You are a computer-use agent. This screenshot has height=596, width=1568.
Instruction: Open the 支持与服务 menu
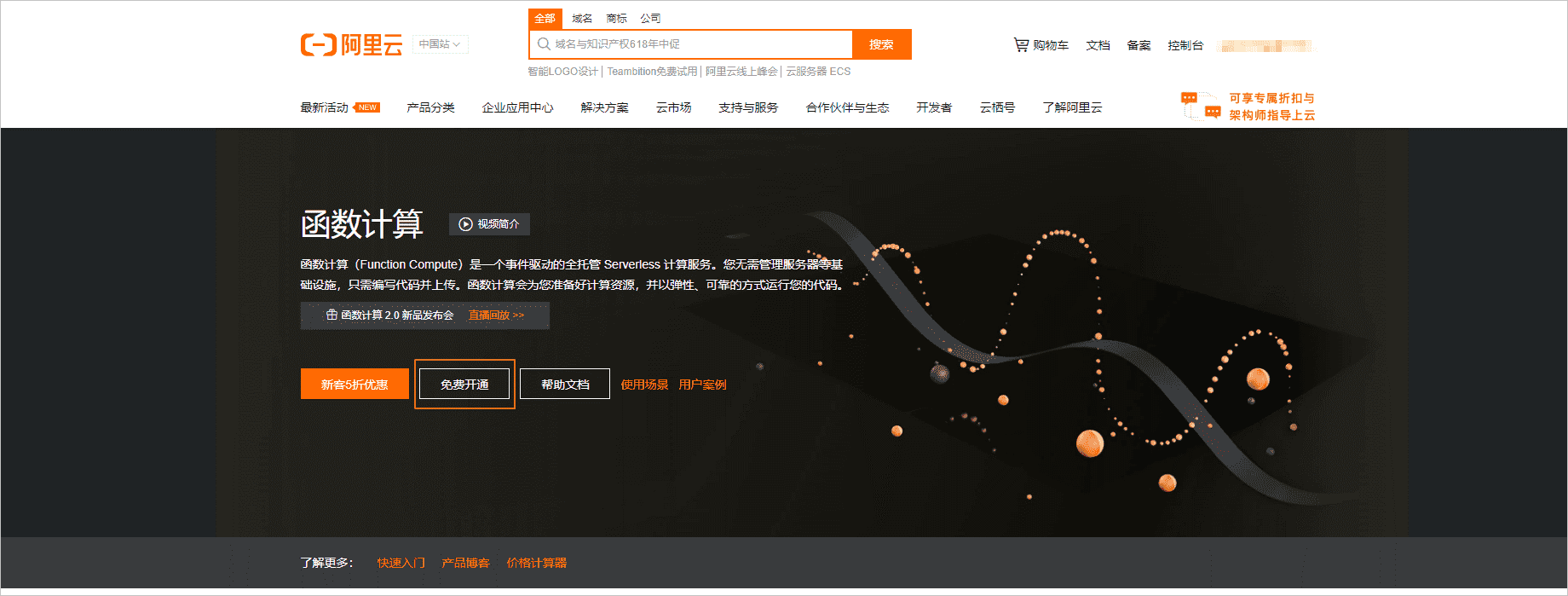pos(748,107)
